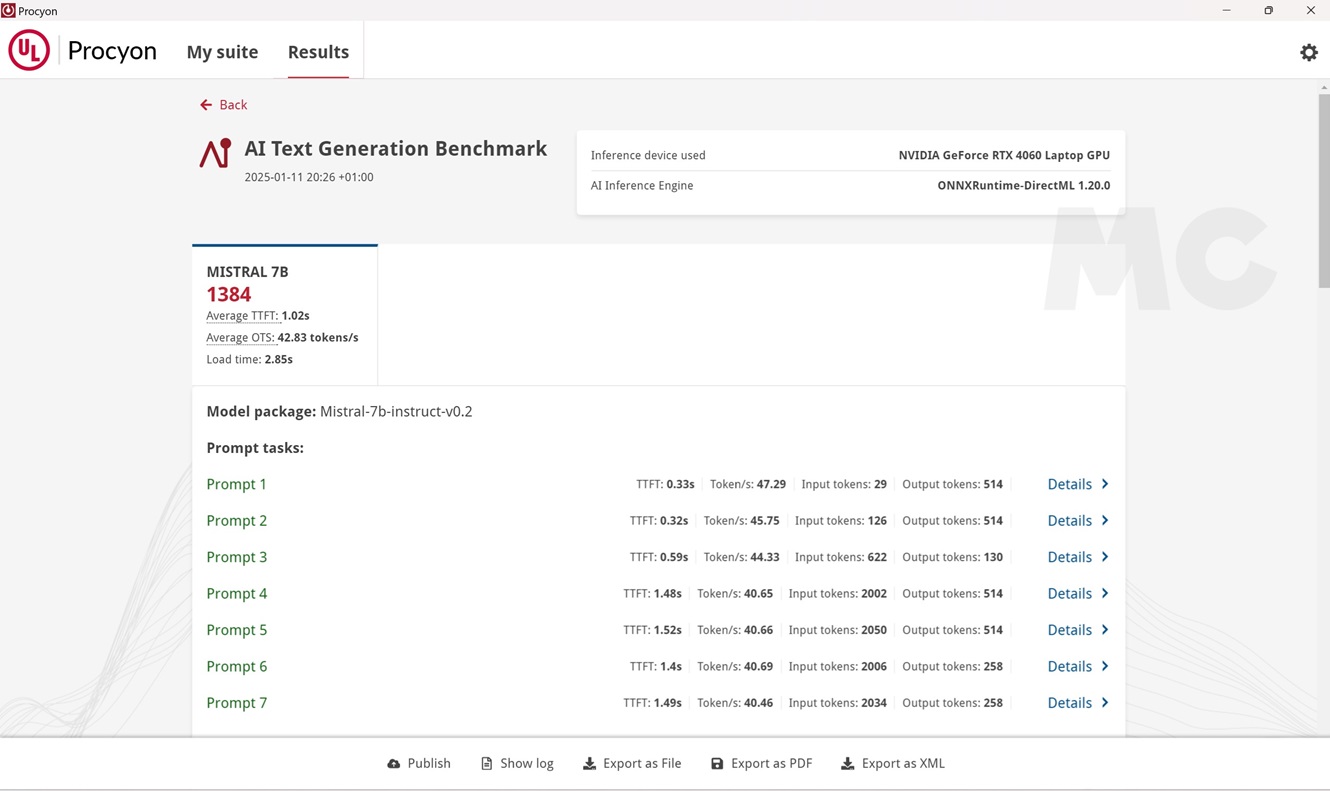Open Details for Prompt 5

coord(1069,630)
